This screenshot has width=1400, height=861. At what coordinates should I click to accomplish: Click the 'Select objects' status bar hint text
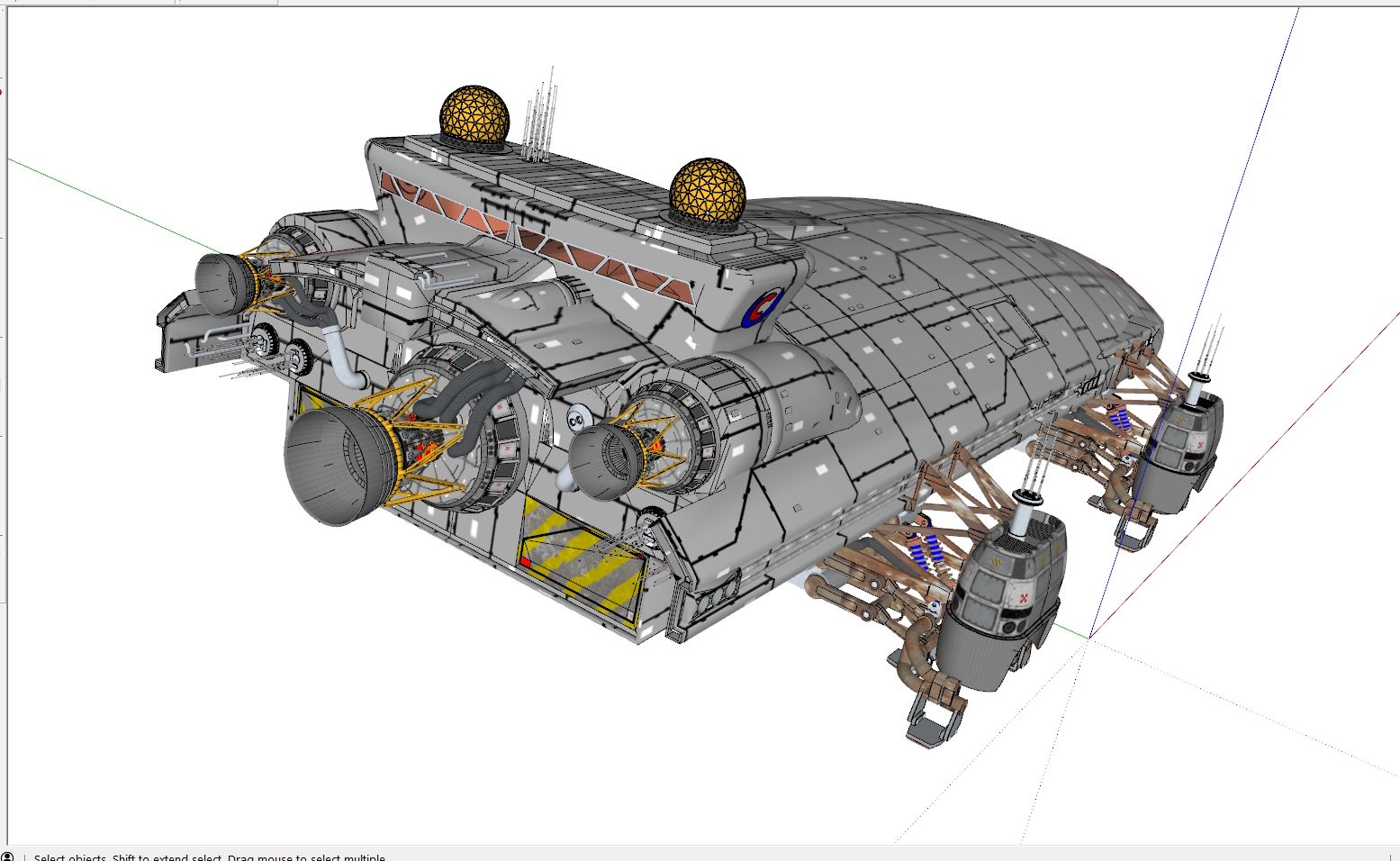coord(209,856)
